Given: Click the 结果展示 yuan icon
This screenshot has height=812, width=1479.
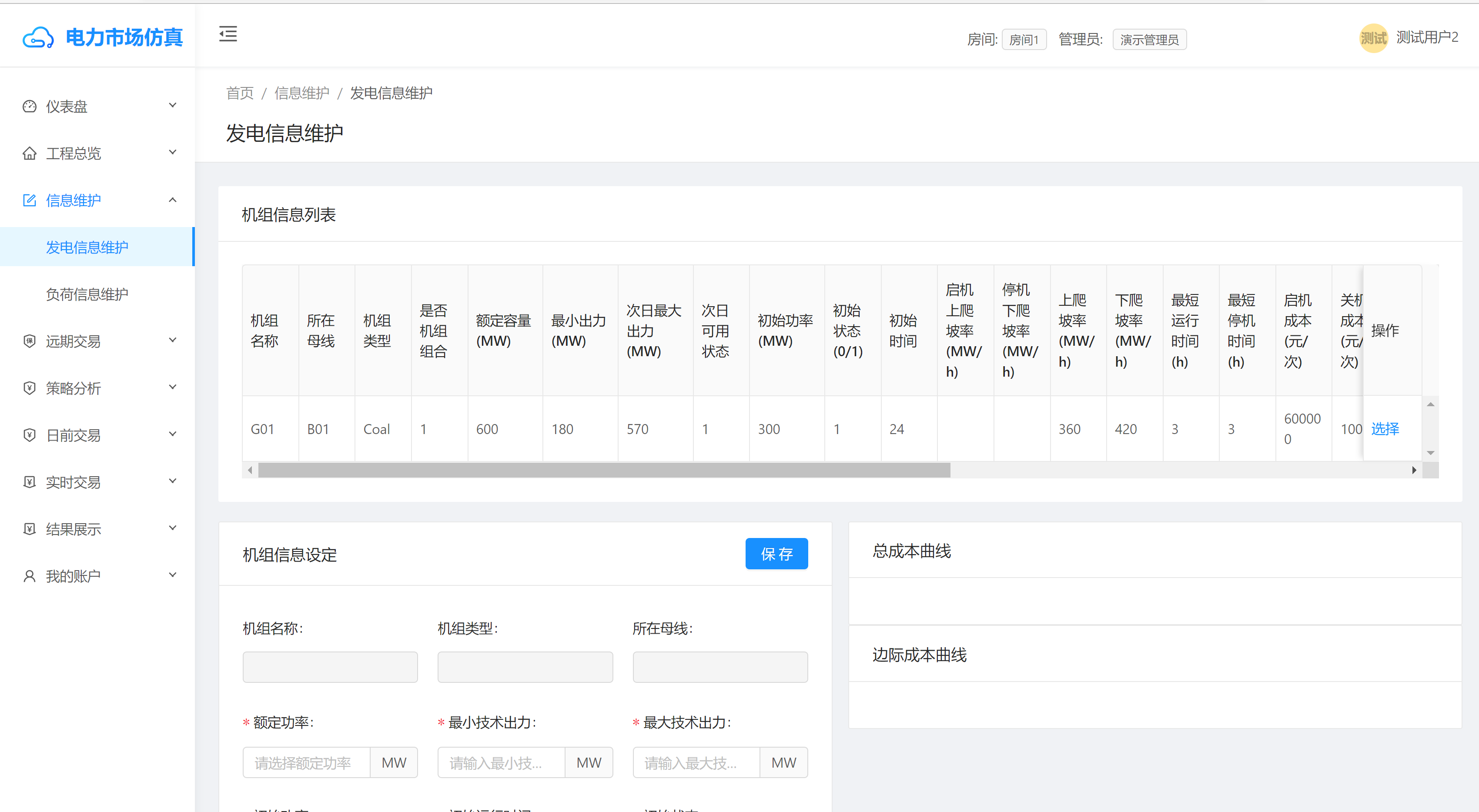Looking at the screenshot, I should 29,529.
